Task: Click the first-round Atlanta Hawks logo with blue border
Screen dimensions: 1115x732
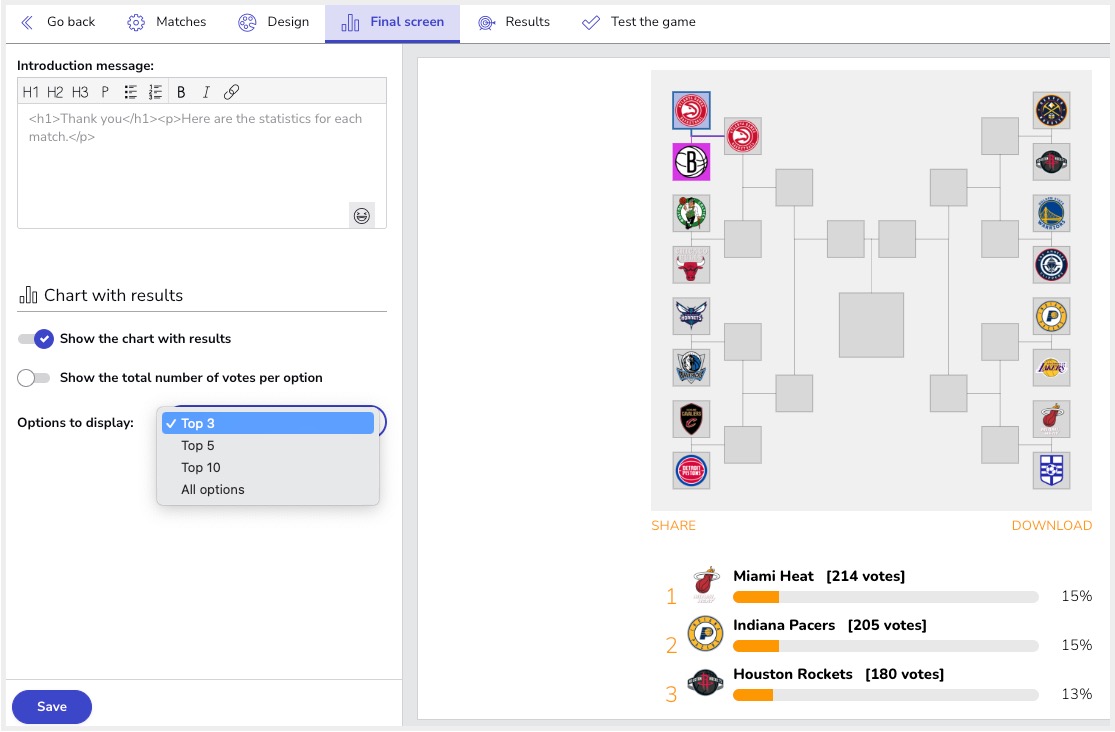Action: 691,110
